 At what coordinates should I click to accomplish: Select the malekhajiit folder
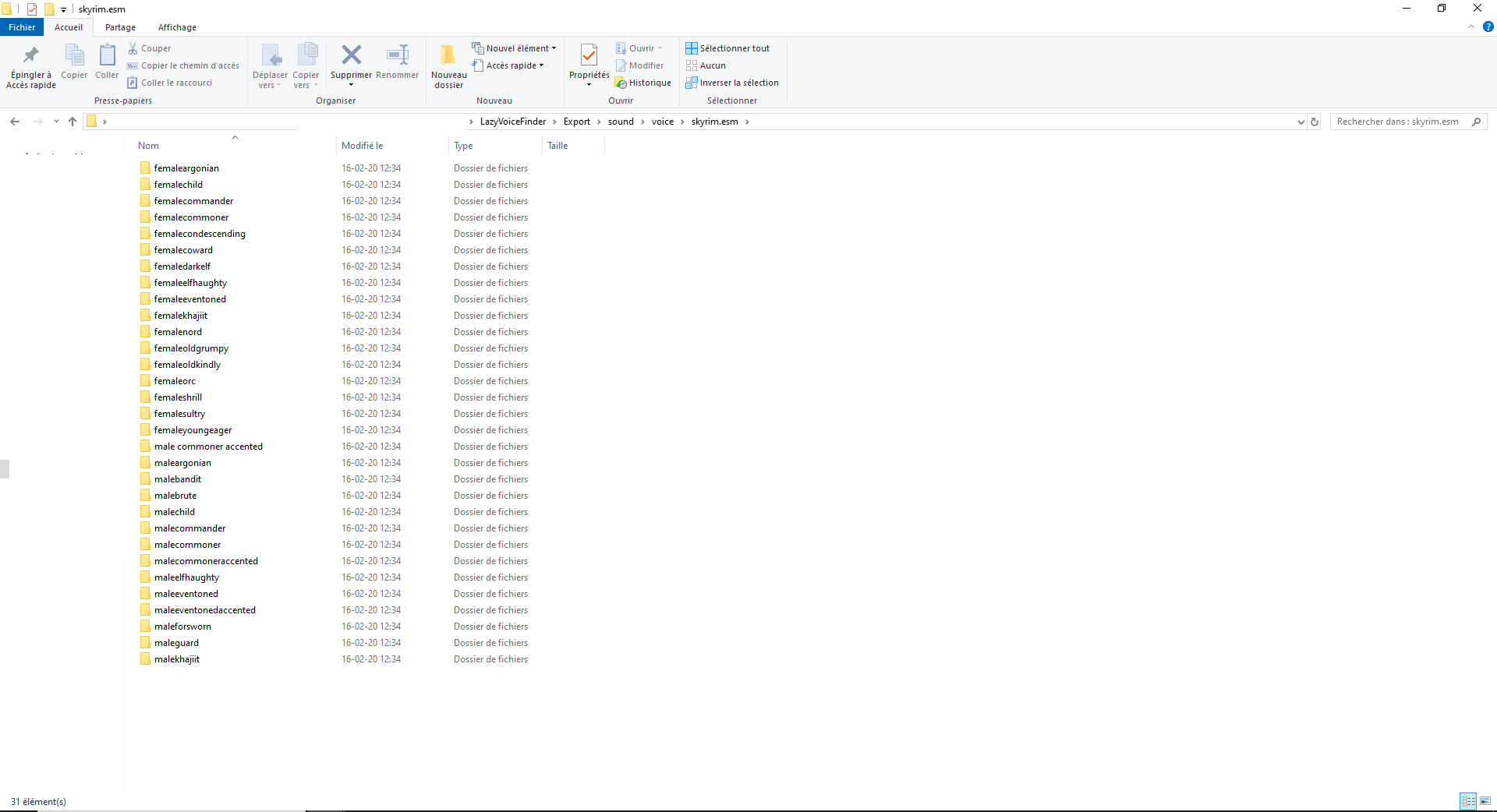177,659
